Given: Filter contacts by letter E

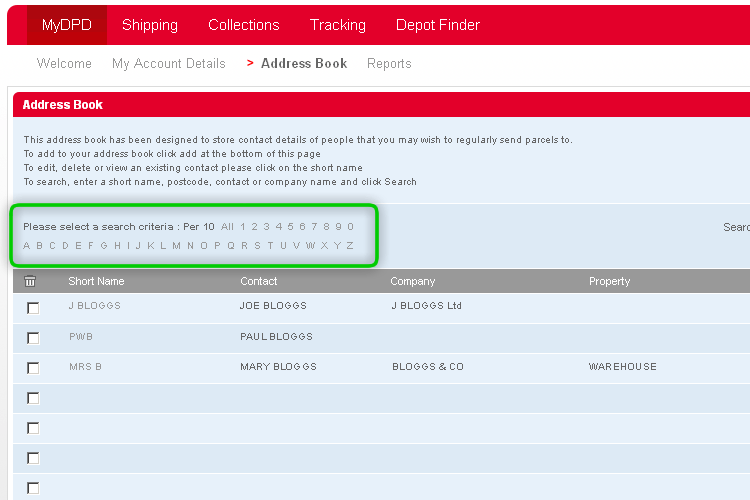Looking at the screenshot, I should 78,246.
